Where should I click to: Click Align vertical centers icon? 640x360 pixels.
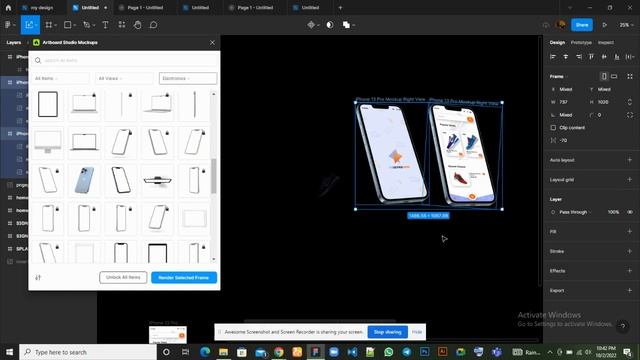point(604,57)
